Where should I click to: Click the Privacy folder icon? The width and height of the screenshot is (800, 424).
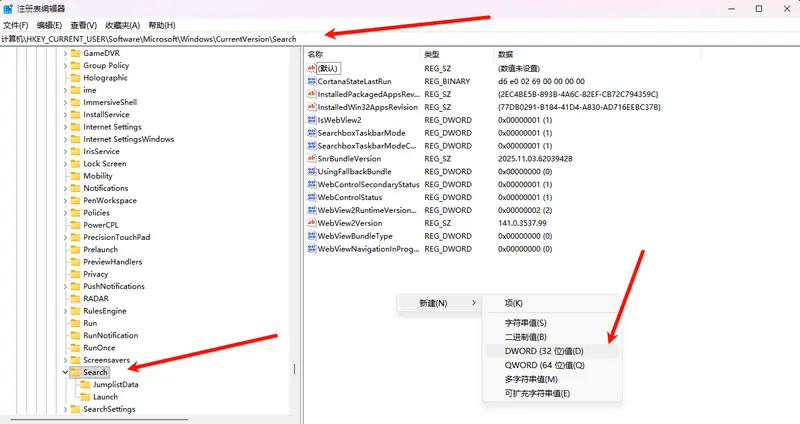pos(76,274)
